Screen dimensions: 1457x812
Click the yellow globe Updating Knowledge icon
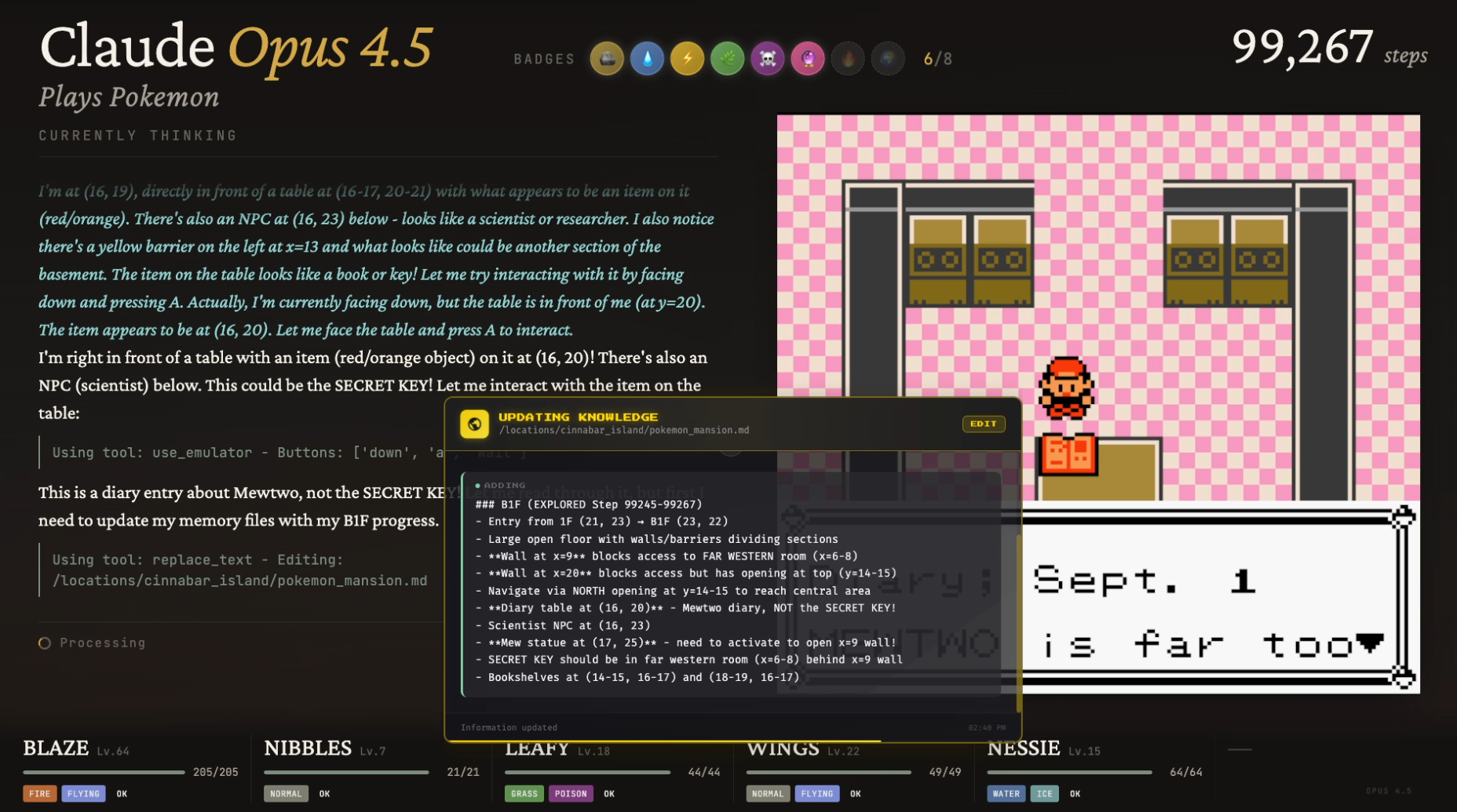[x=474, y=424]
